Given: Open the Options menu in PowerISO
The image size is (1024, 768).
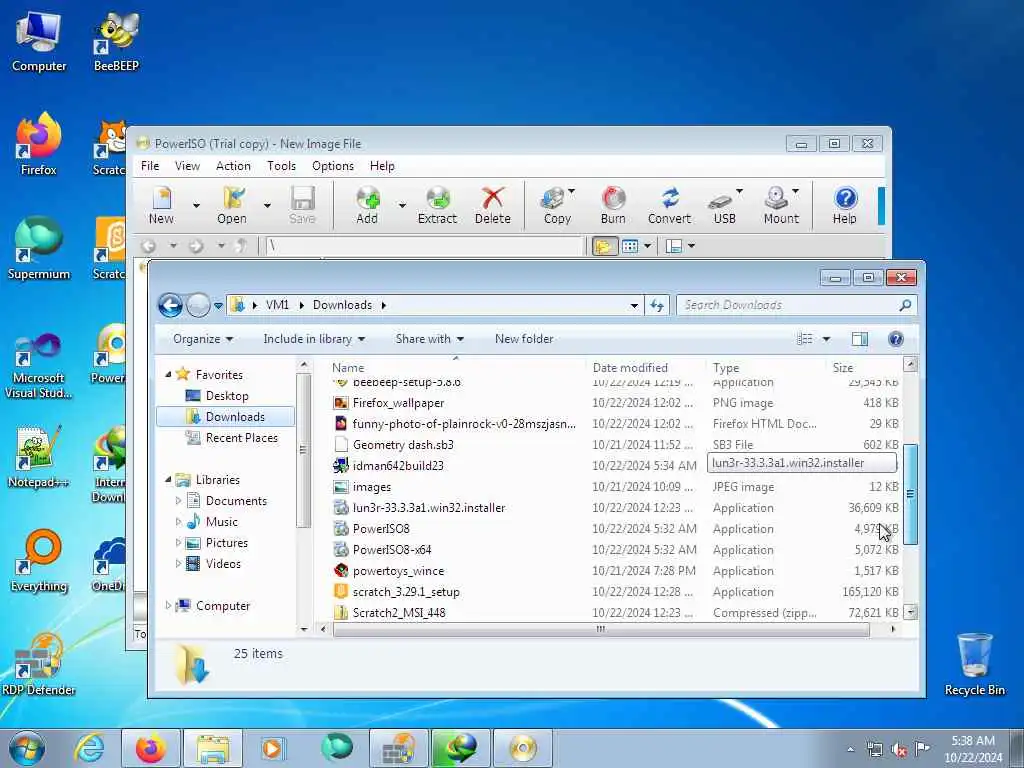Looking at the screenshot, I should pyautogui.click(x=332, y=166).
